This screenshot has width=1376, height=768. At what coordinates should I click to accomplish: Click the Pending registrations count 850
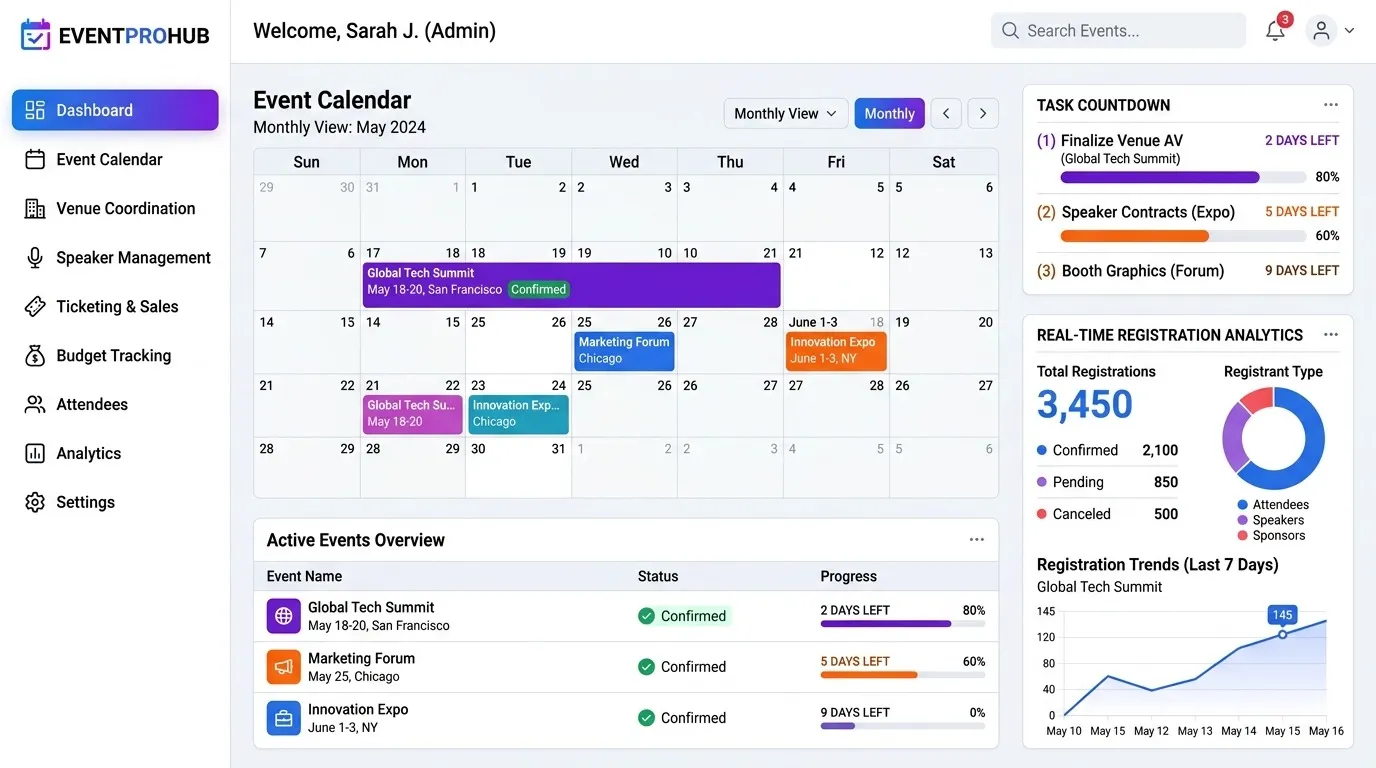coord(1166,482)
